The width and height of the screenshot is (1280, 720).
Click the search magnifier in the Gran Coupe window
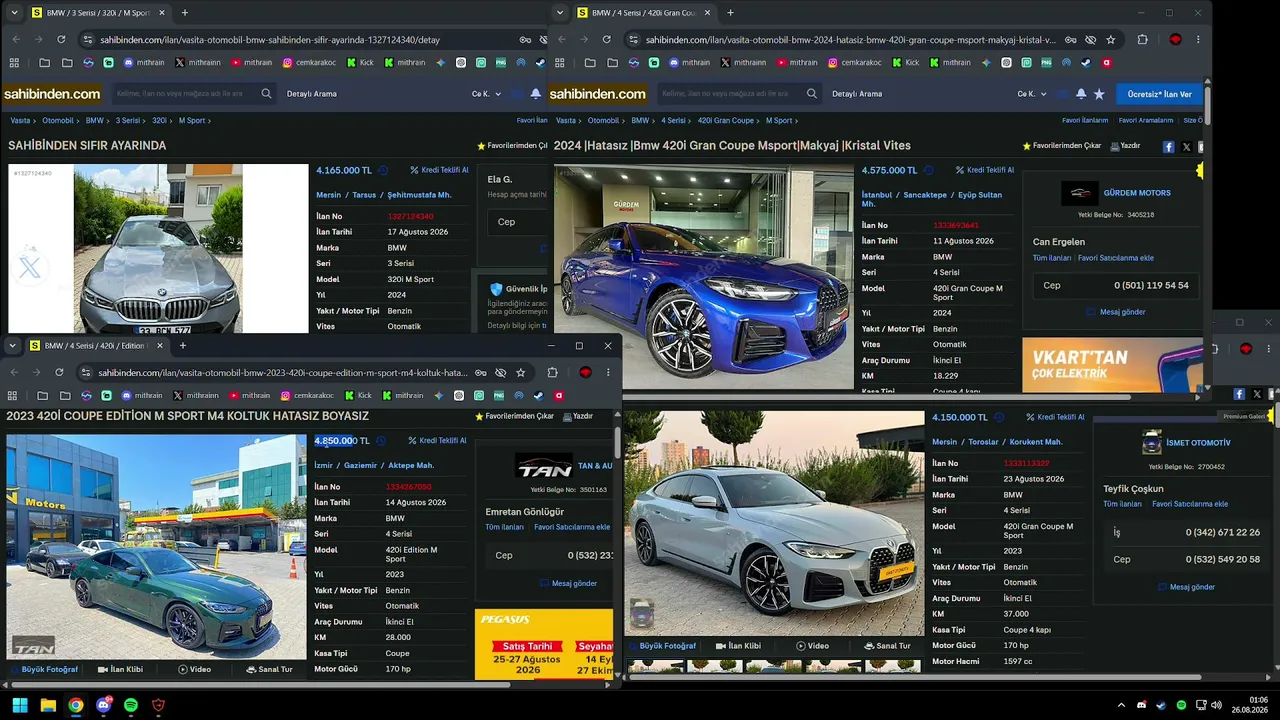click(x=812, y=94)
